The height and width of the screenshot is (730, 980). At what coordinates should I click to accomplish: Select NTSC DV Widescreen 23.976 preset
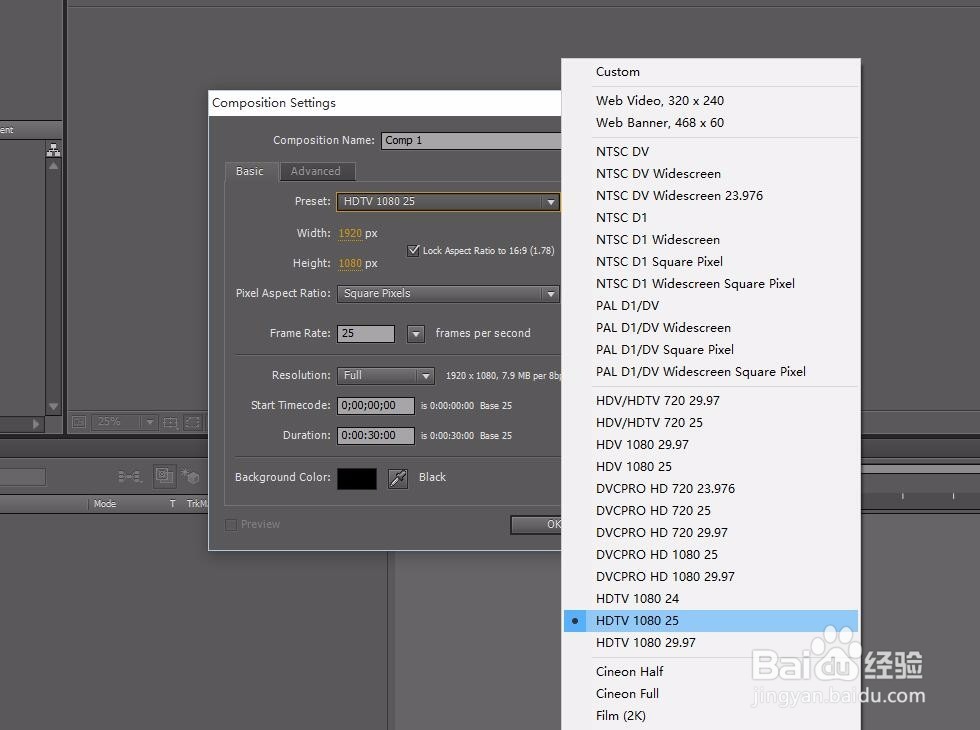pos(711,196)
